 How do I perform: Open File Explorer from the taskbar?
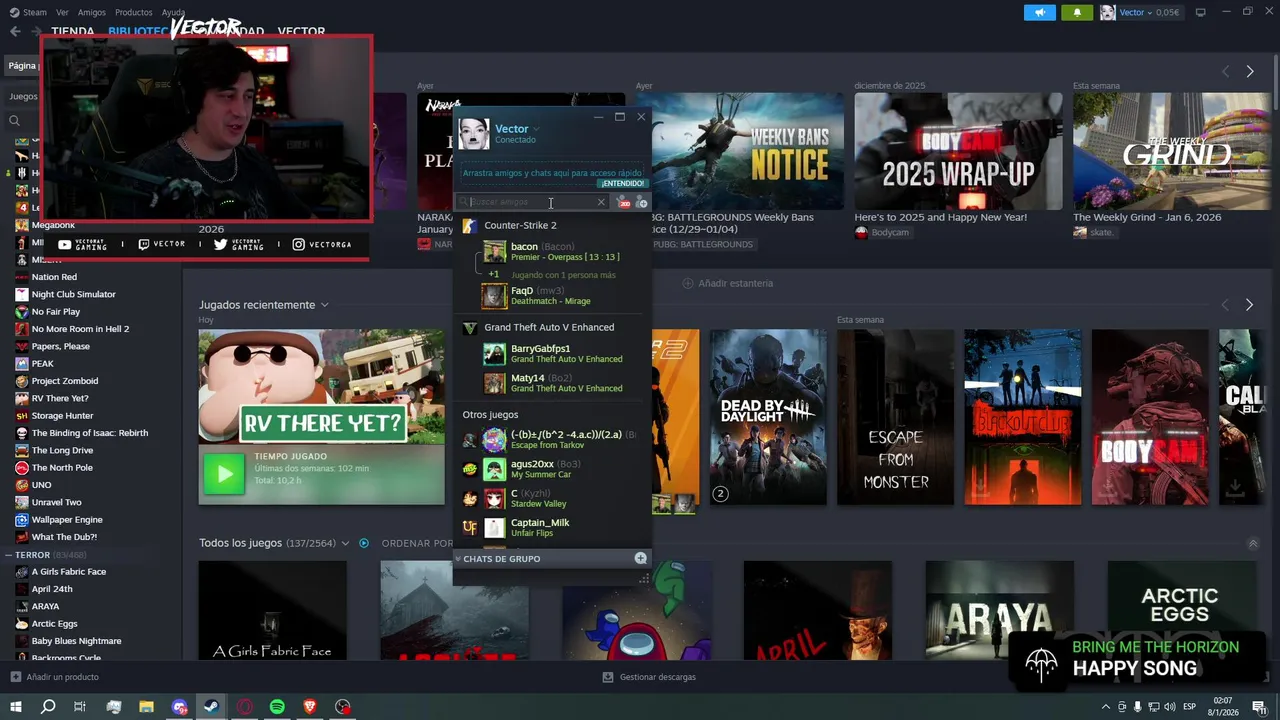tap(146, 707)
